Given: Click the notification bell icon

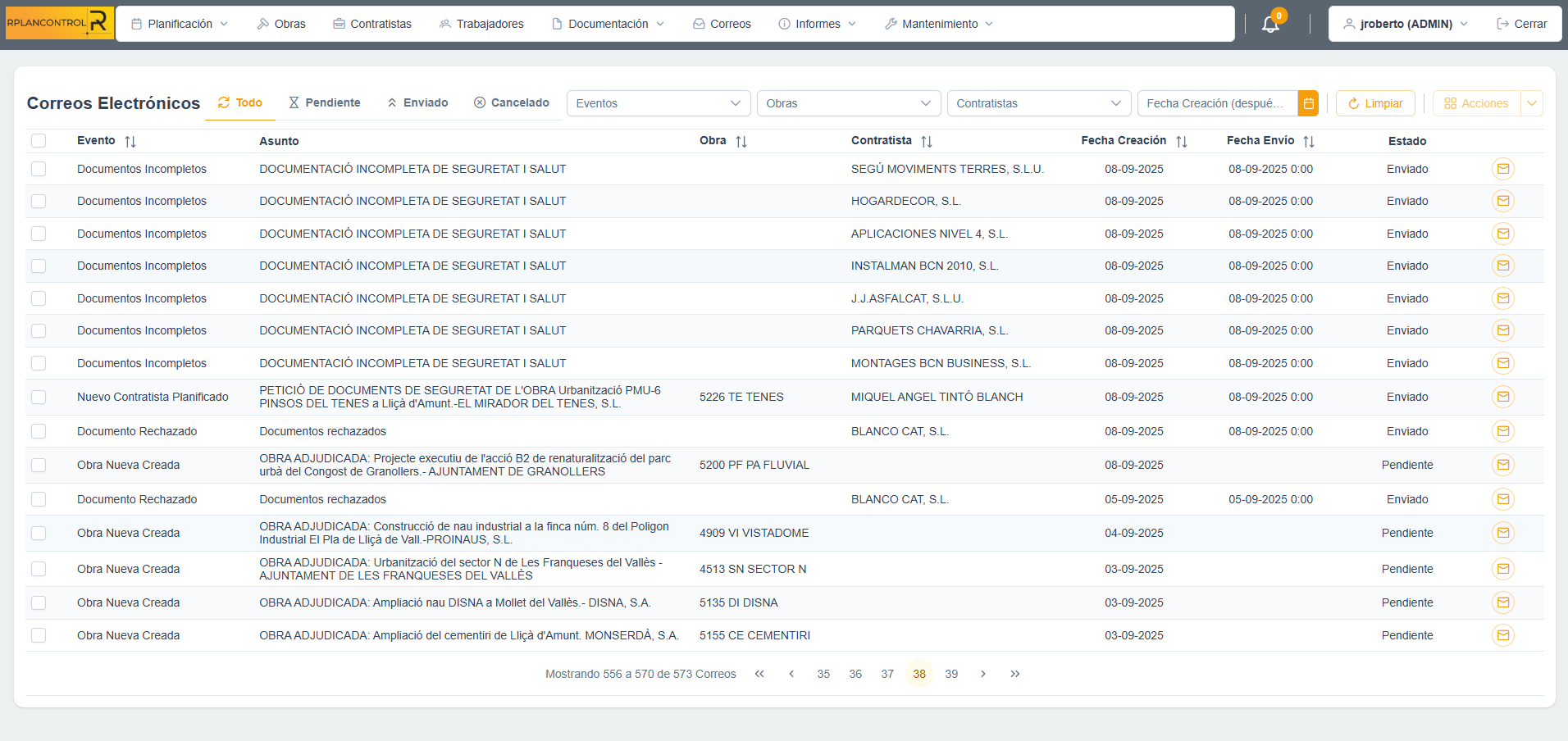Looking at the screenshot, I should coord(1270,24).
